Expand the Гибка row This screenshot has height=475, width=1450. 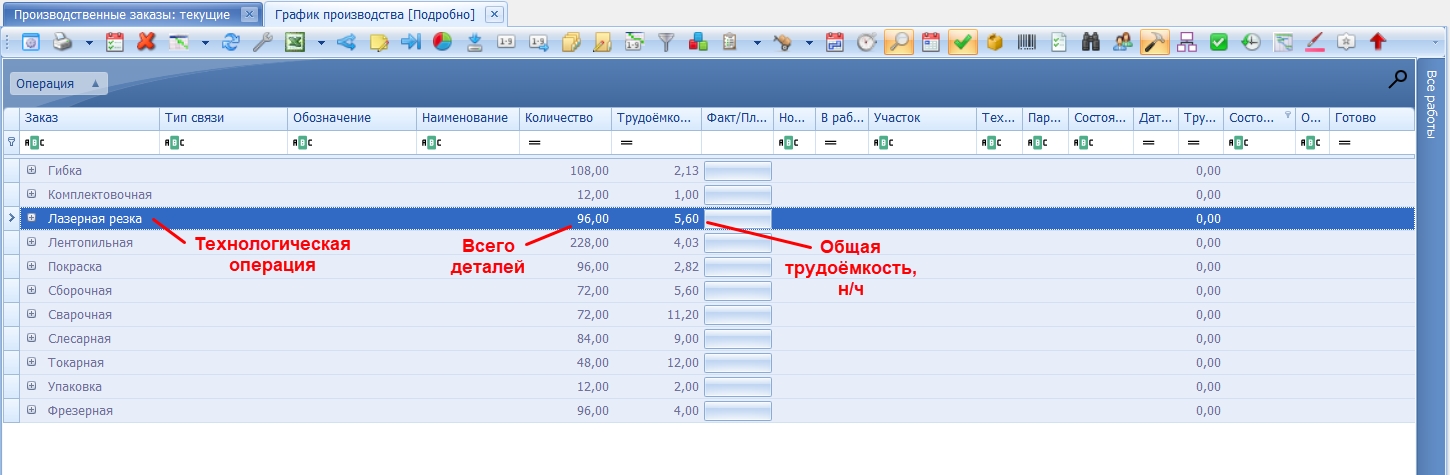point(31,170)
